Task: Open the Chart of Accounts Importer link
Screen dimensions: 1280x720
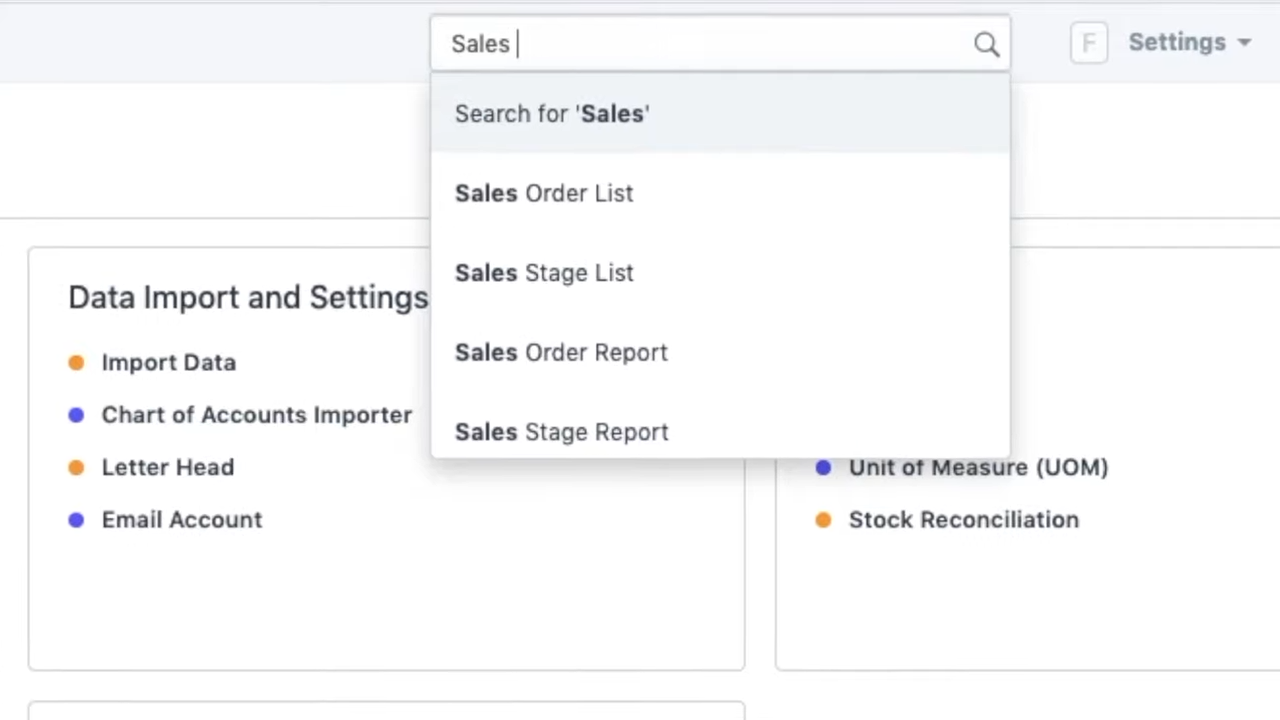Action: 257,415
